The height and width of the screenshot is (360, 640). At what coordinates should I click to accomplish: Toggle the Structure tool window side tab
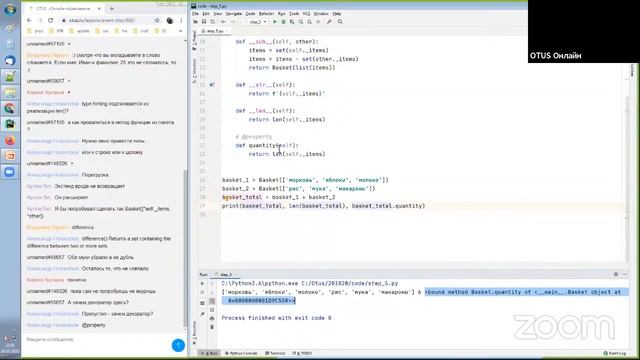194,70
